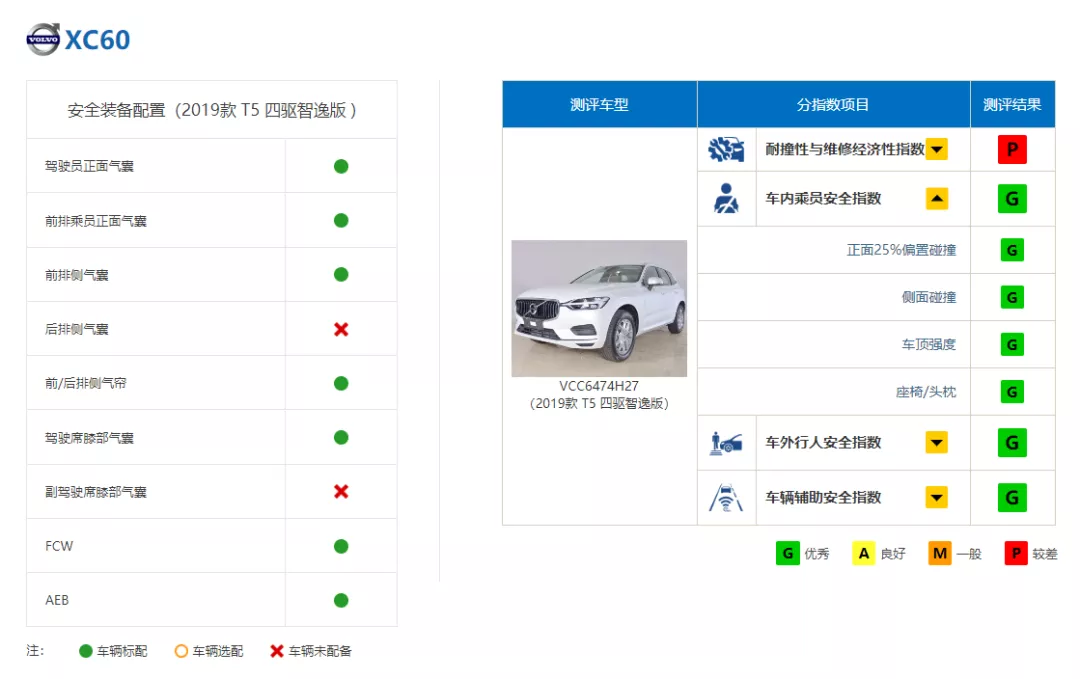Select the 车内乘员安全指数 seatbelt occupant icon
Viewport: 1080px width, 679px height.
click(x=728, y=197)
